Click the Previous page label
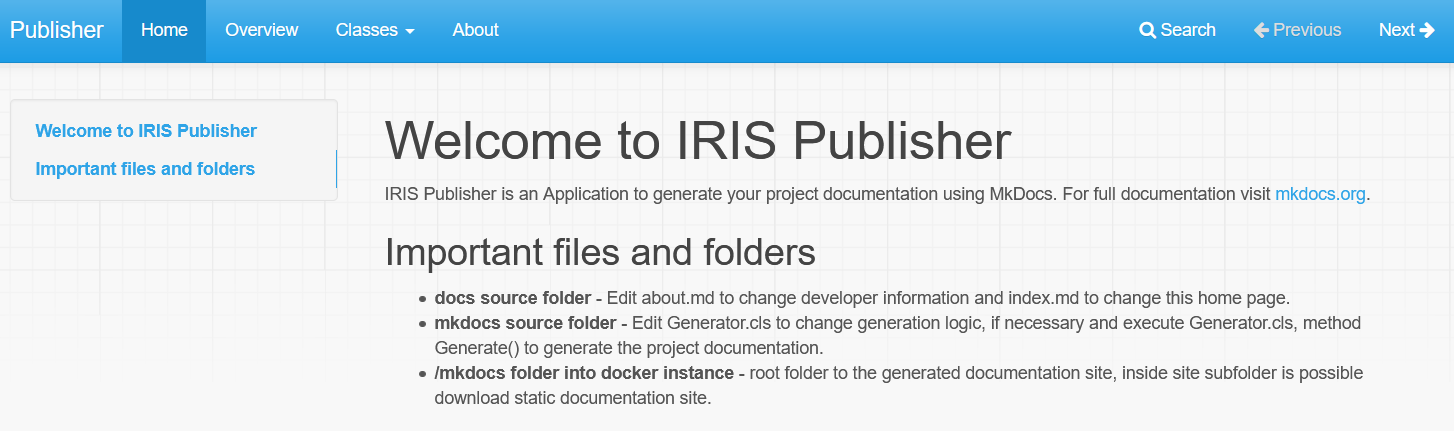Screen dimensions: 1454x431 click(1307, 30)
